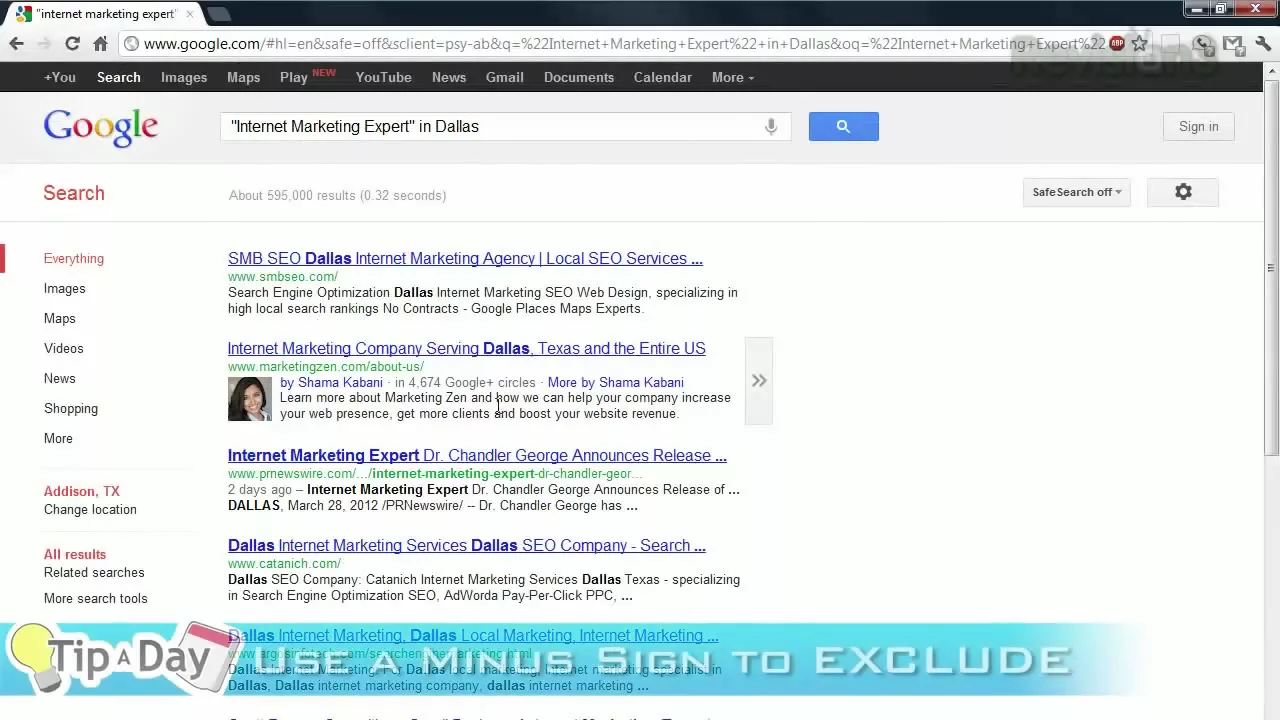This screenshot has height=720, width=1280.
Task: Expand More search tools
Action: [96, 598]
